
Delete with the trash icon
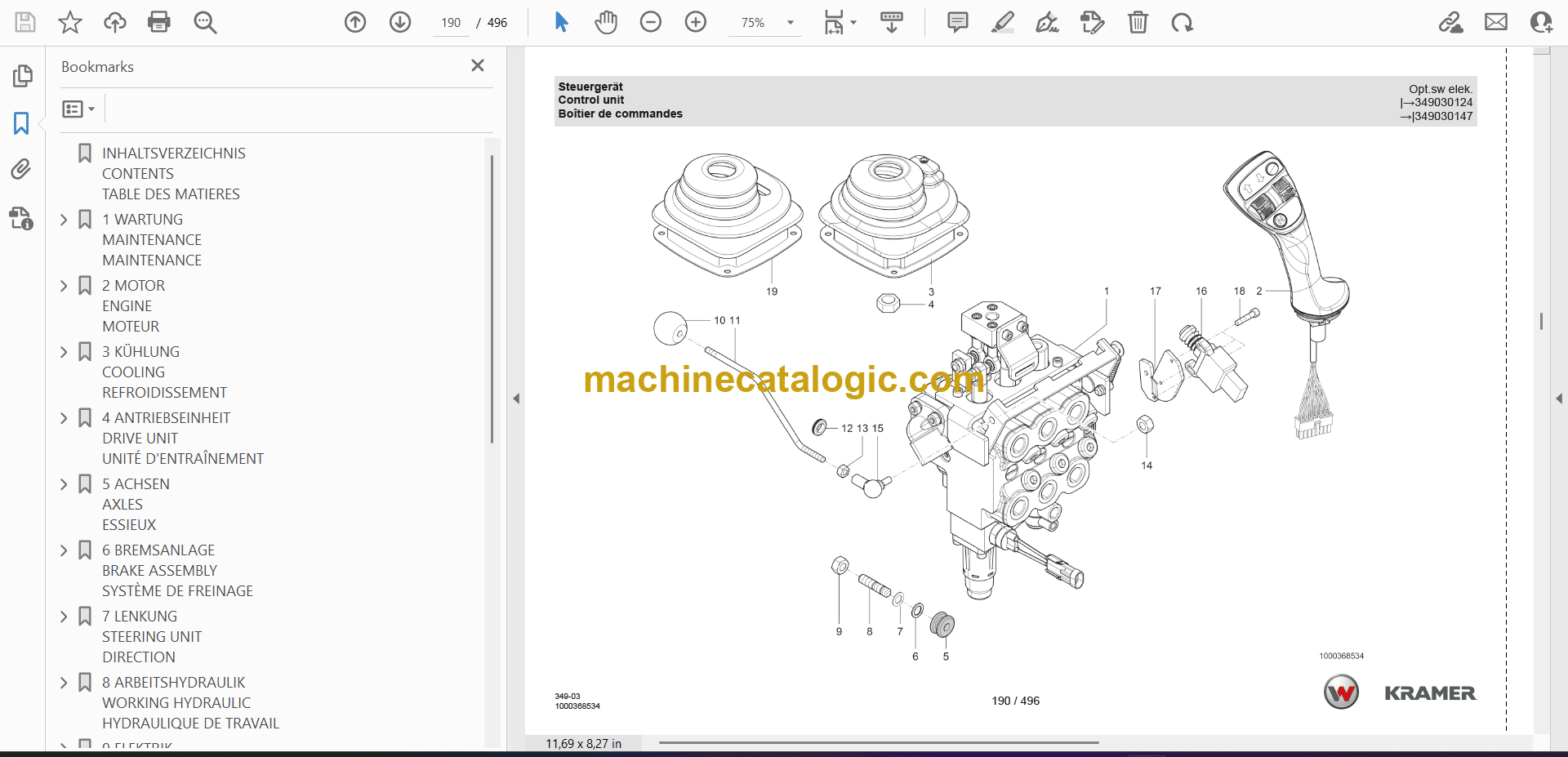click(1138, 22)
